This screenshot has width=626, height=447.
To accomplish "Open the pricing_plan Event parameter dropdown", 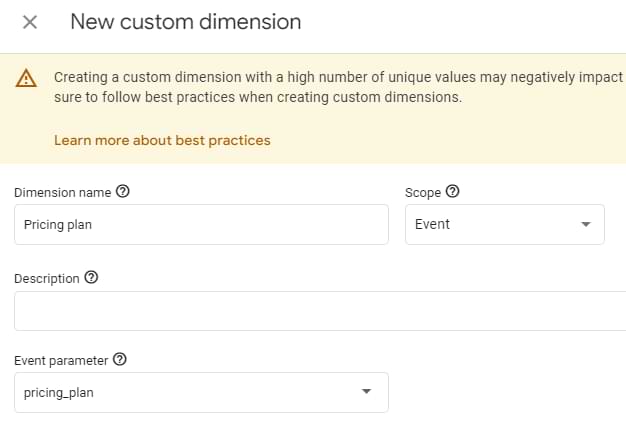I will point(190,393).
